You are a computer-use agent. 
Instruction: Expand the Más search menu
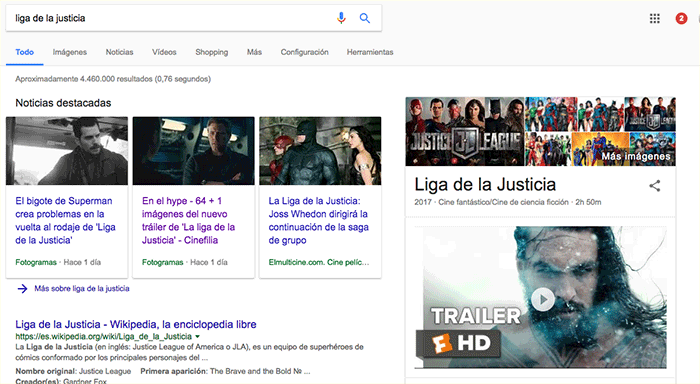click(x=254, y=52)
